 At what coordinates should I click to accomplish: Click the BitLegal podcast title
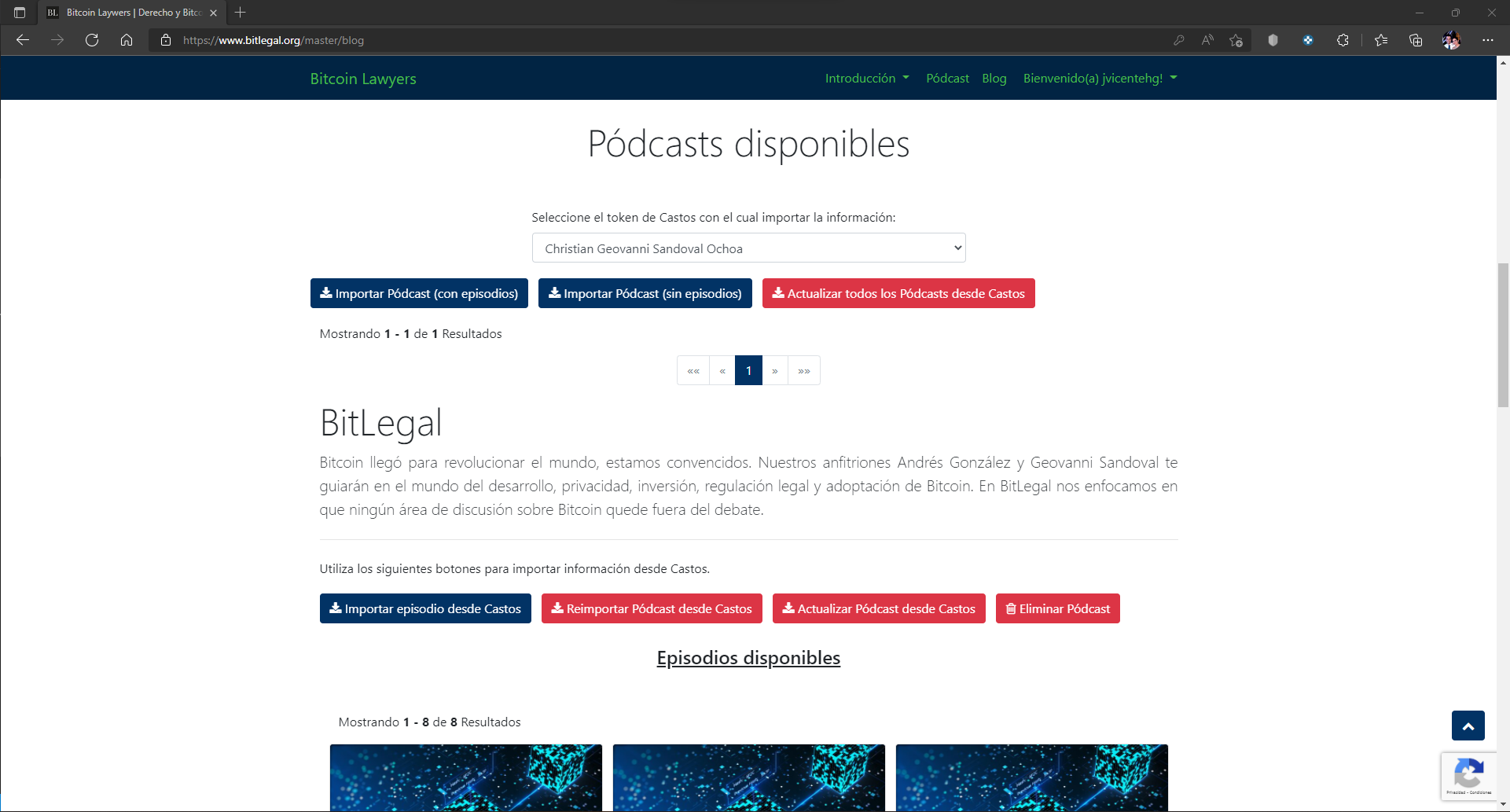click(380, 423)
